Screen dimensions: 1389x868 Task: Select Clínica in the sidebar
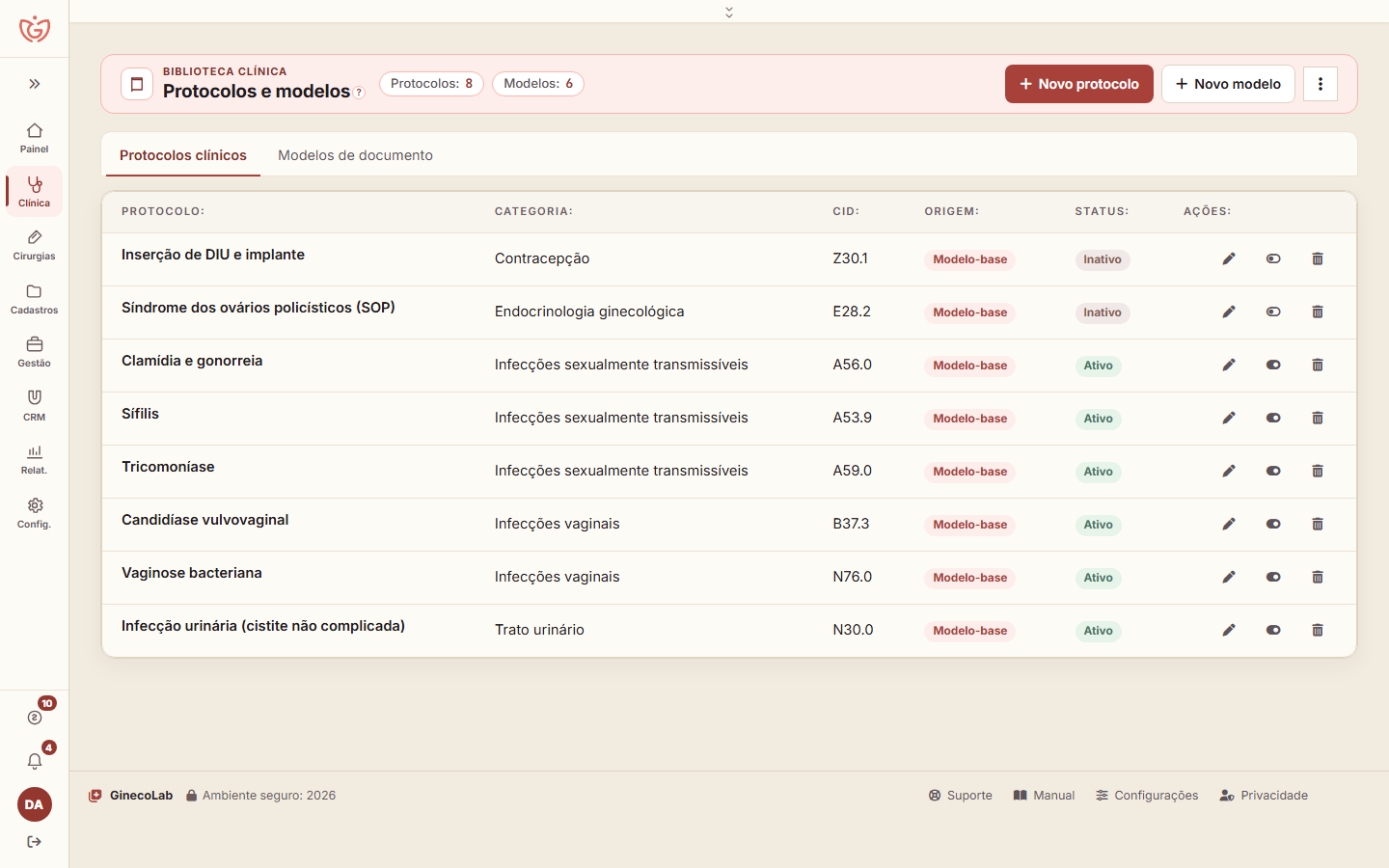(x=34, y=191)
